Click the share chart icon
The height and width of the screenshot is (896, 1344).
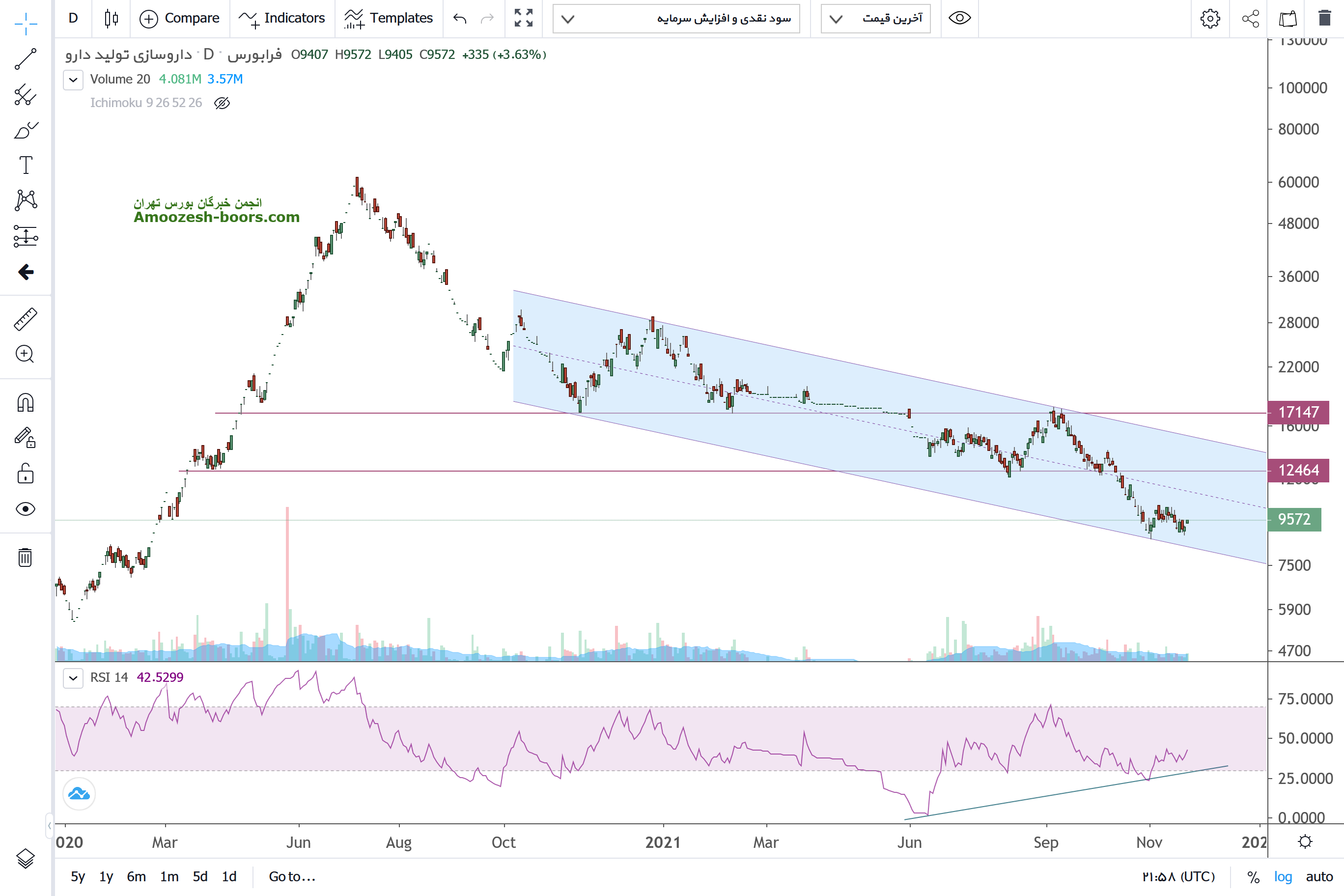tap(1250, 18)
